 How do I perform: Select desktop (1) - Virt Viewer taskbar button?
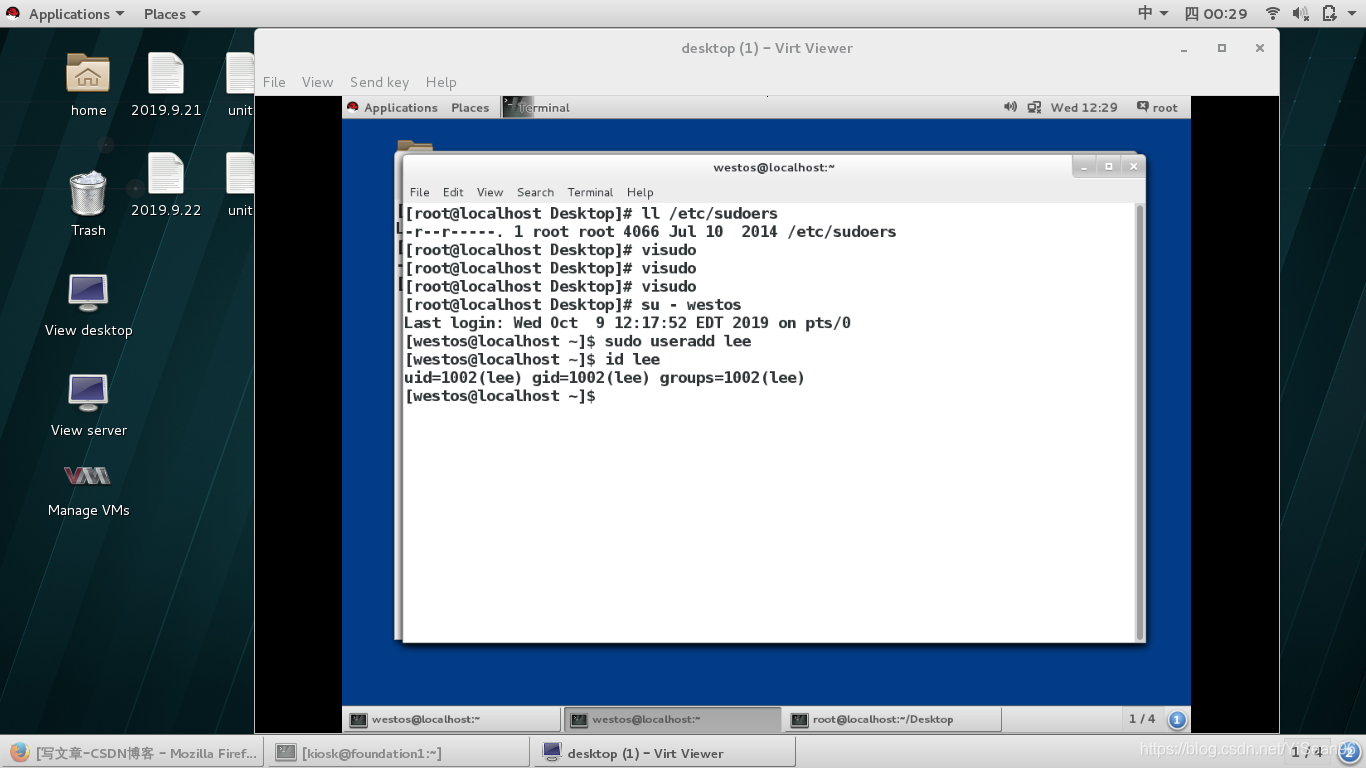point(664,753)
